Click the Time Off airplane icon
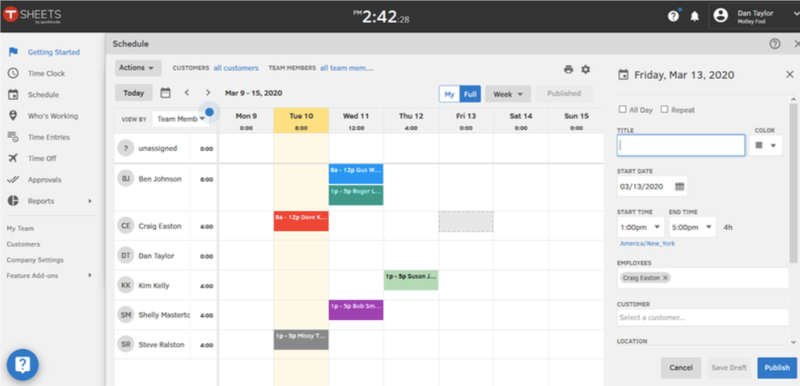800x386 pixels. tap(13, 159)
